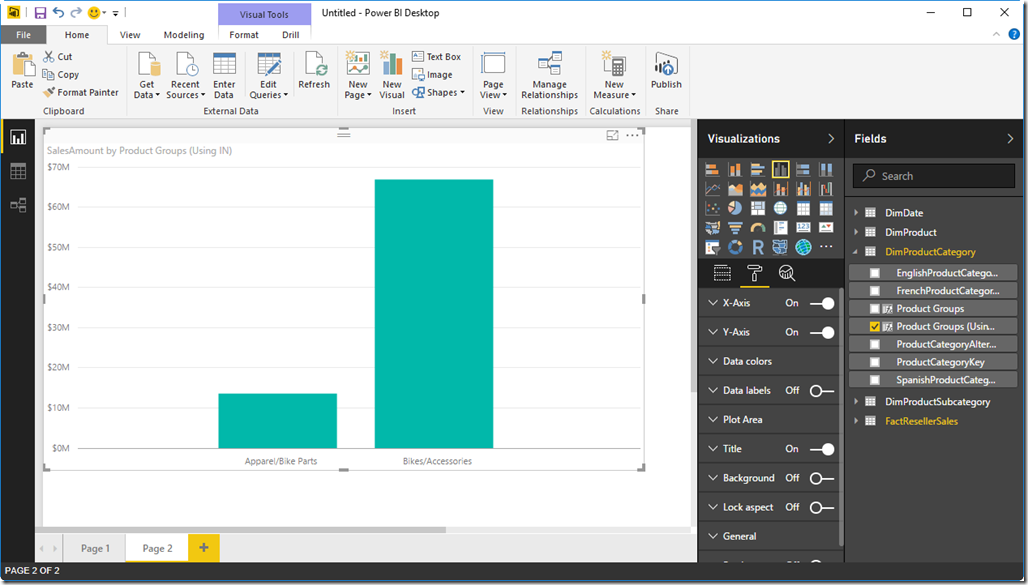Select the stacked column chart visualization
This screenshot has width=1028, height=585.
[735, 170]
